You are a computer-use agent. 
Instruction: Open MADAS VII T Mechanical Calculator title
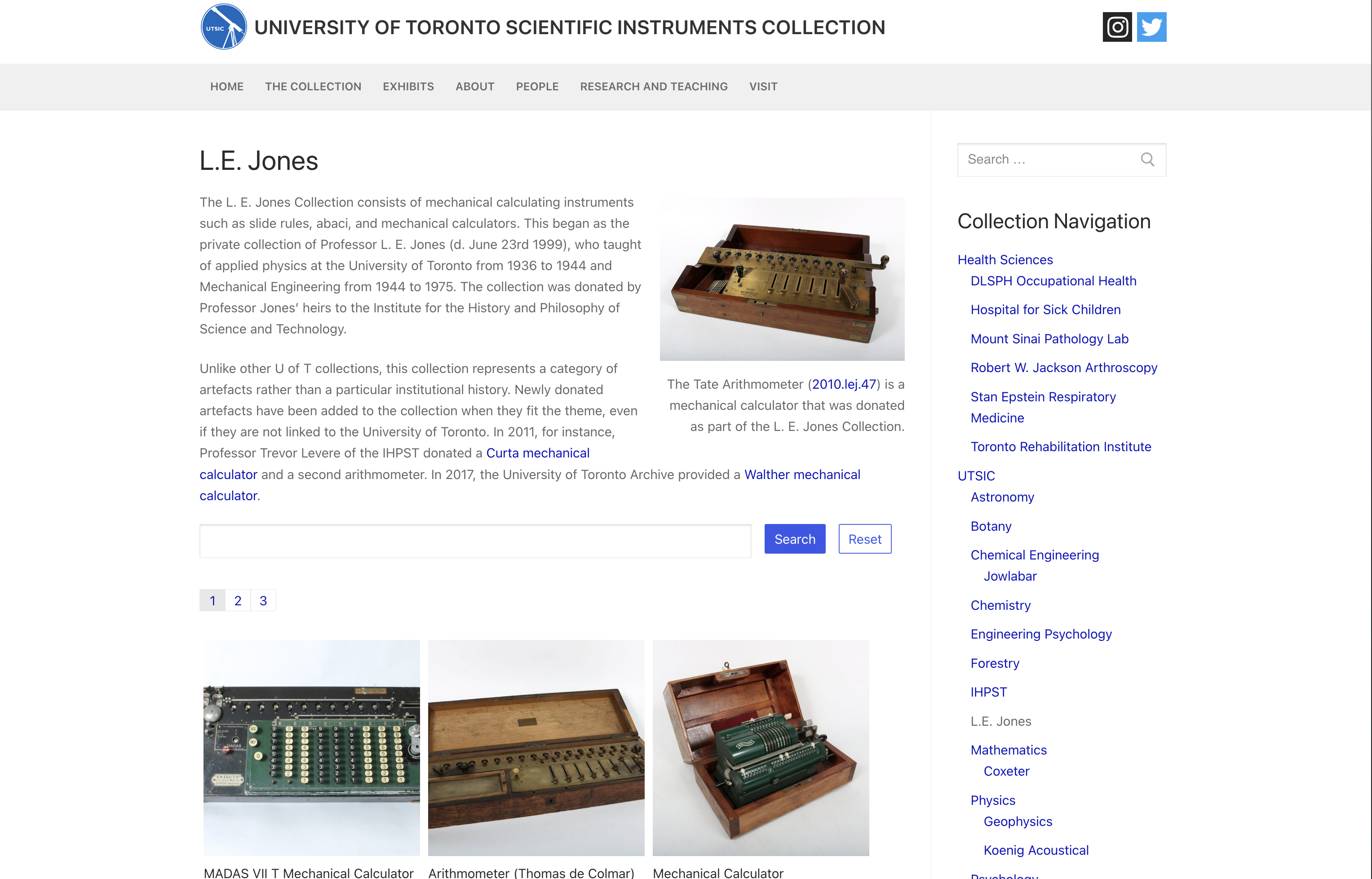pos(309,873)
